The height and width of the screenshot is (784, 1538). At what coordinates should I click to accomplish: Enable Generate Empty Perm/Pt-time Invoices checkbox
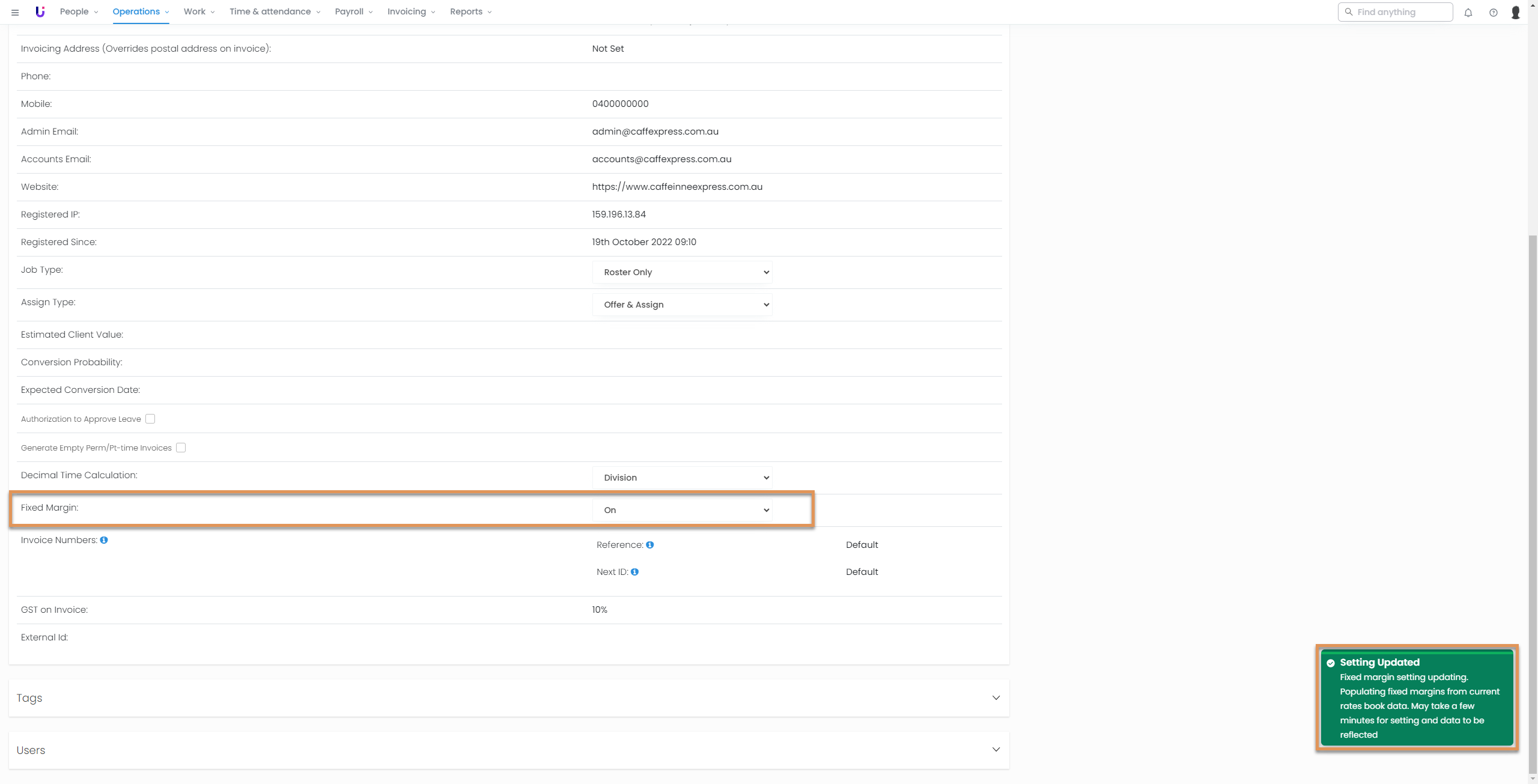pos(181,448)
